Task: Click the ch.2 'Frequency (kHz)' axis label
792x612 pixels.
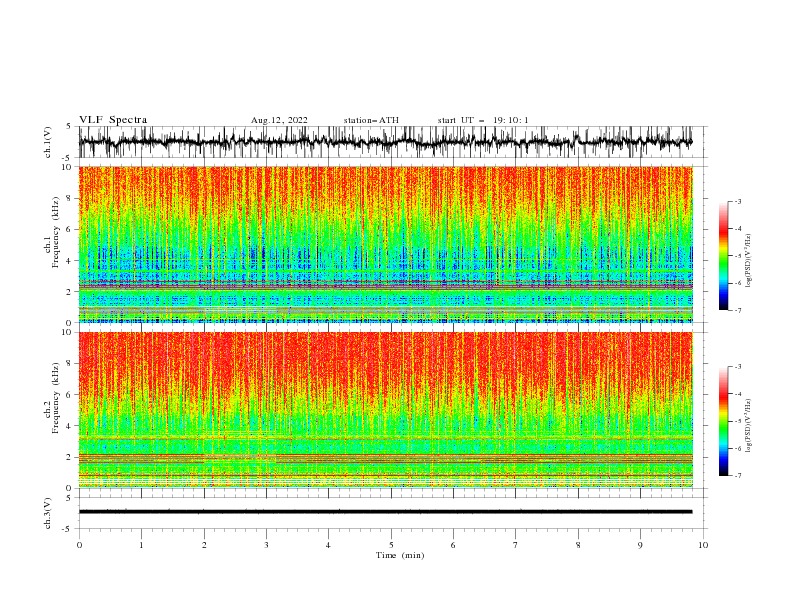Action: click(56, 398)
